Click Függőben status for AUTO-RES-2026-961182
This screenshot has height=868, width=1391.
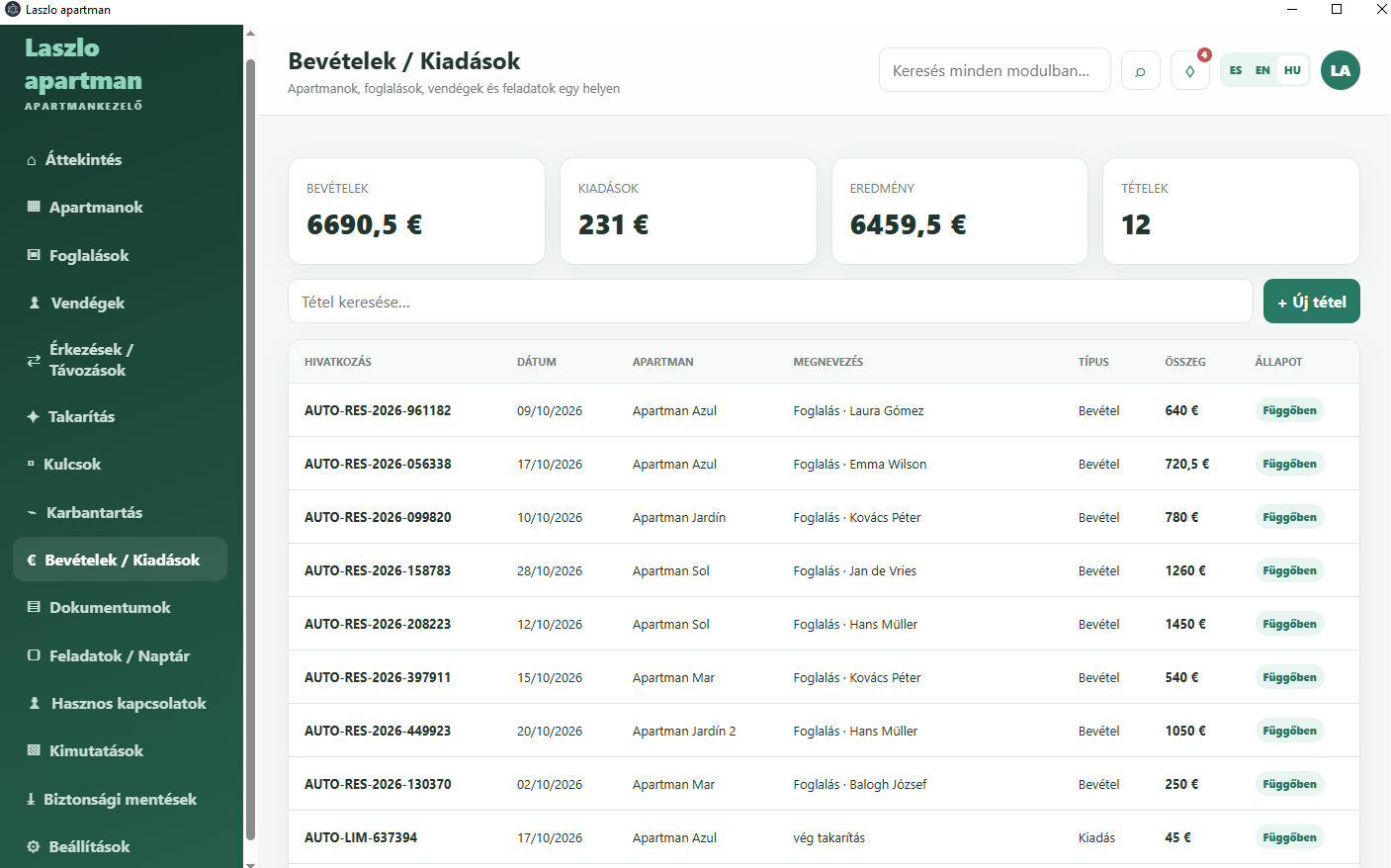(1289, 410)
